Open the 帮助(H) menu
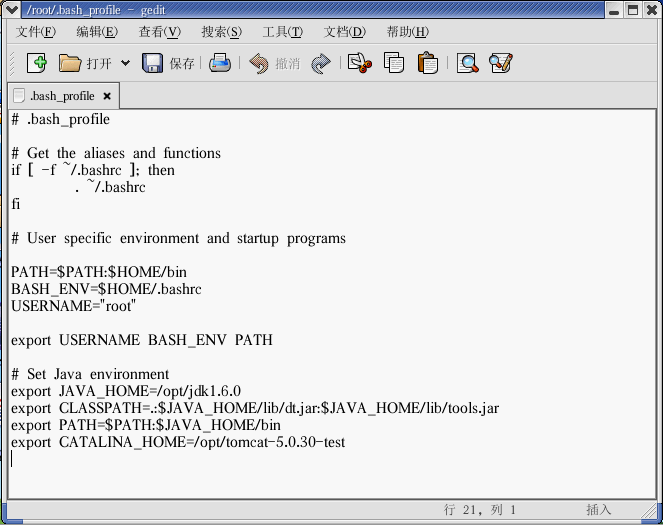 point(408,32)
